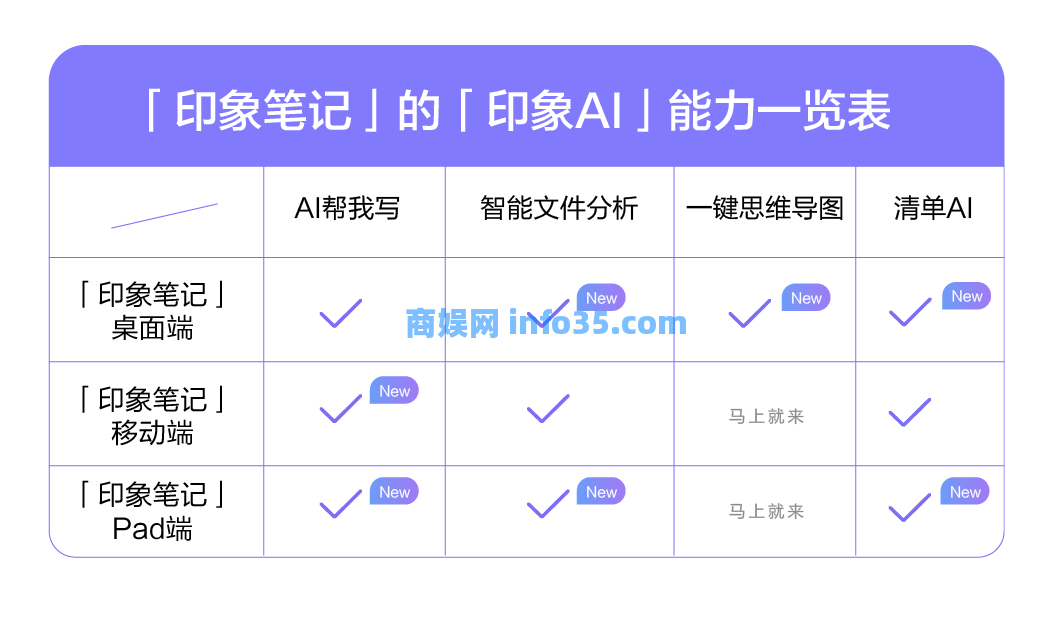The height and width of the screenshot is (627, 1053).
Task: Click the checkmark for desktop AI帮我写
Action: tap(340, 313)
